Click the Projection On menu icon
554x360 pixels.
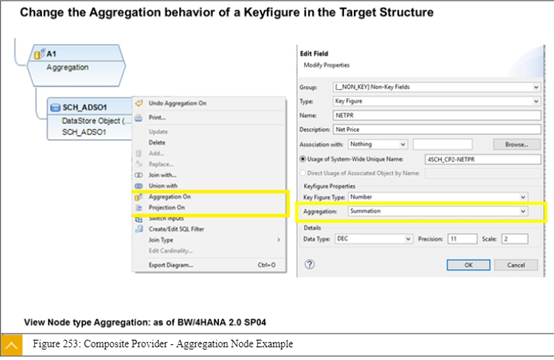point(139,208)
